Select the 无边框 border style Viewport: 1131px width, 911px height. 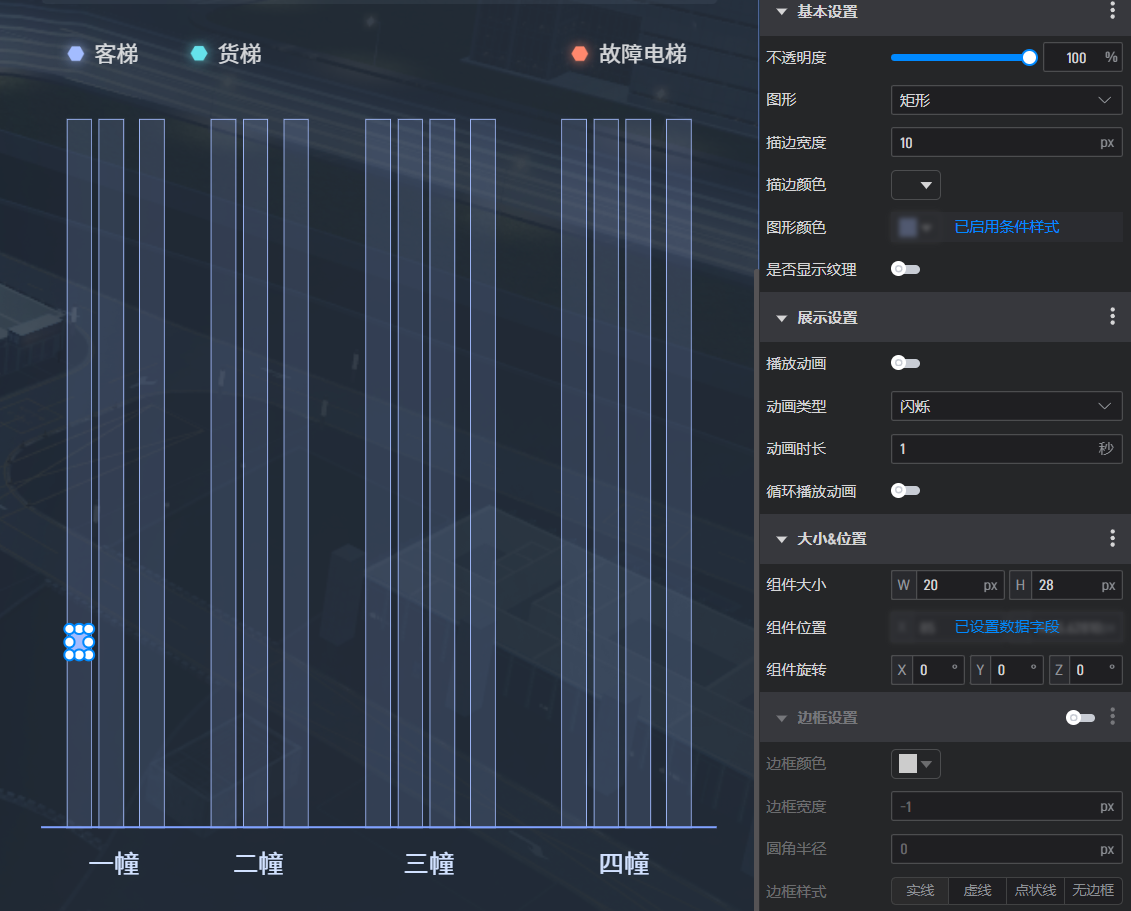[x=1094, y=890]
